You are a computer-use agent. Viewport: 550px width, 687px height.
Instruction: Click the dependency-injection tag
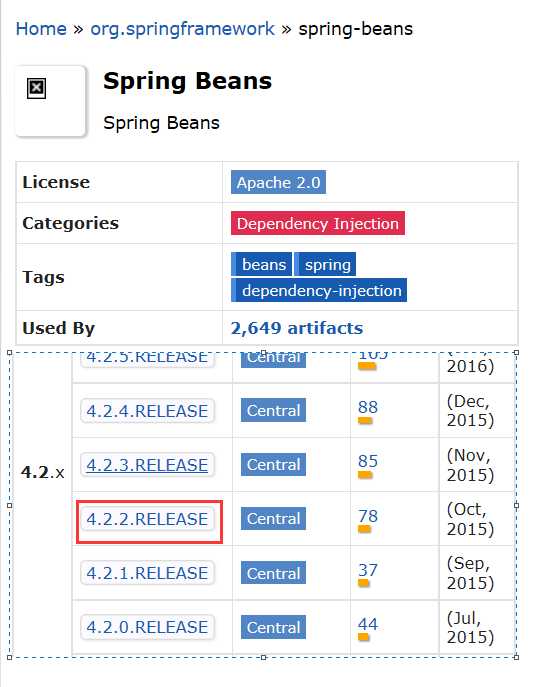[x=319, y=290]
